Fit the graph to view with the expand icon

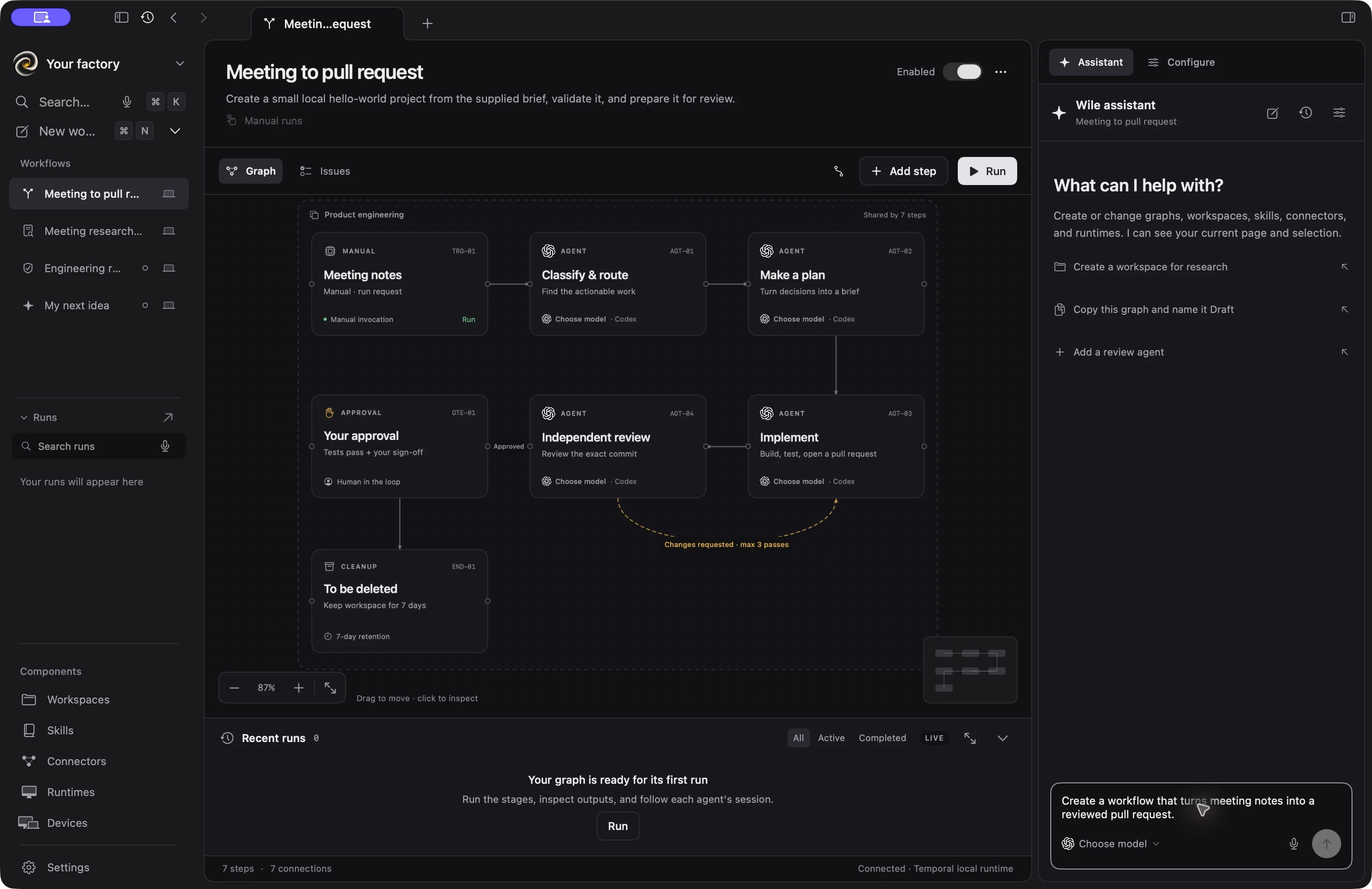[x=330, y=688]
